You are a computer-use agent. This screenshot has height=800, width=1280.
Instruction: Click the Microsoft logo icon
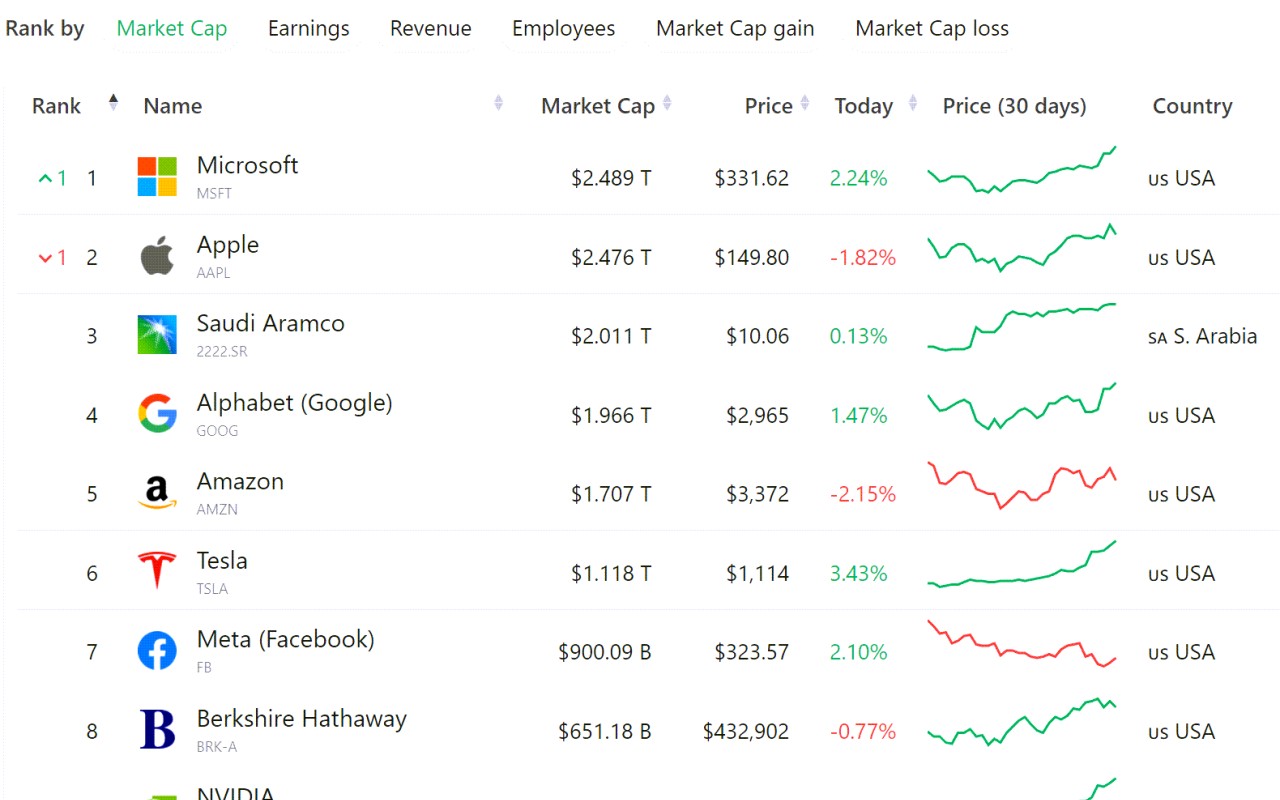(x=157, y=177)
